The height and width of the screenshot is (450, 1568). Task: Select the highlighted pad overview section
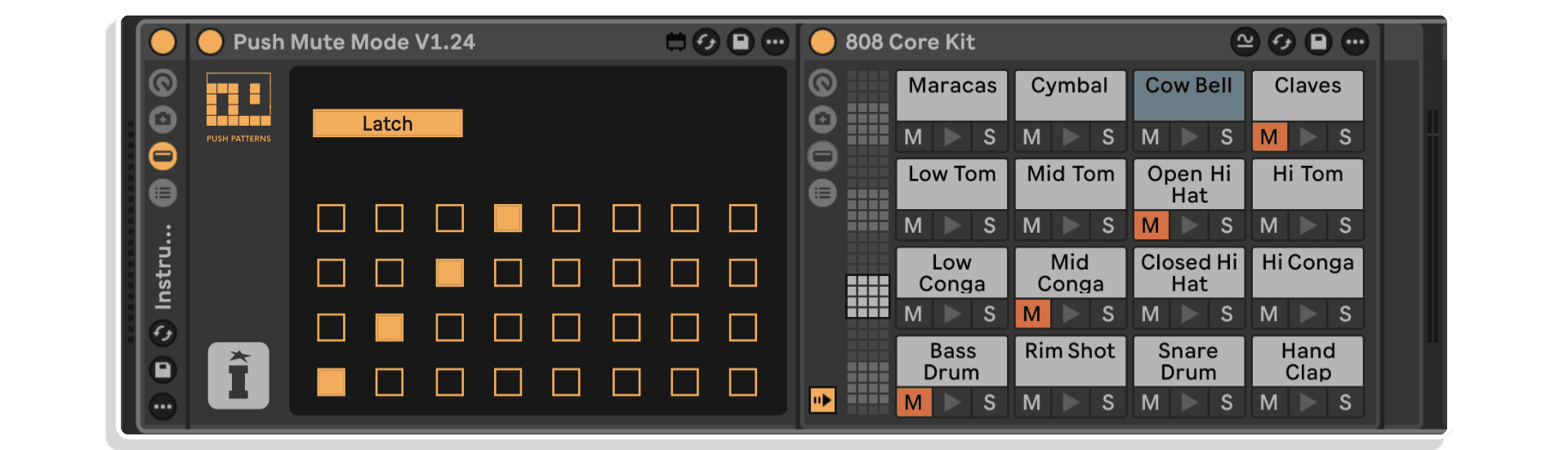[x=867, y=296]
